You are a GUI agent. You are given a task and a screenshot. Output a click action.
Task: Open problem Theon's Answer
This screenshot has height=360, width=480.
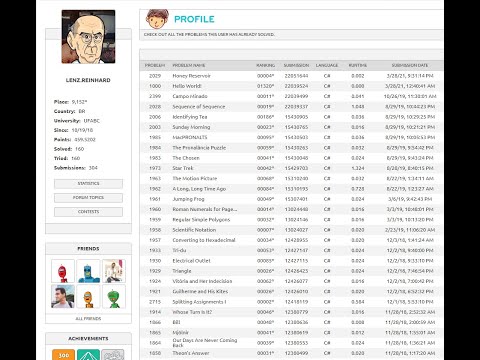click(x=191, y=353)
